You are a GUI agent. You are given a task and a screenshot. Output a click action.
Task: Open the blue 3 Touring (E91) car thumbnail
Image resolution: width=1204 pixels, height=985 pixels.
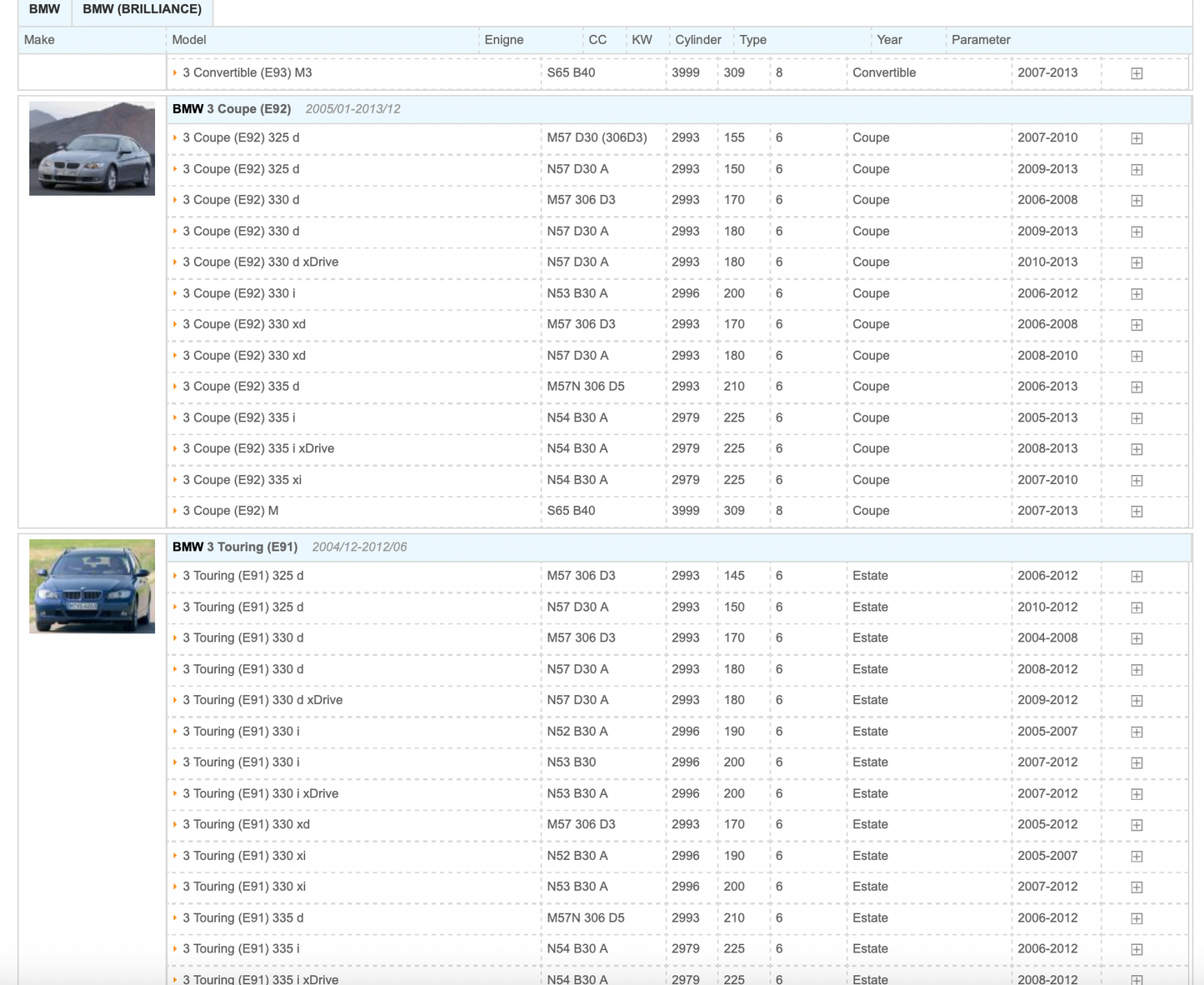tap(92, 586)
